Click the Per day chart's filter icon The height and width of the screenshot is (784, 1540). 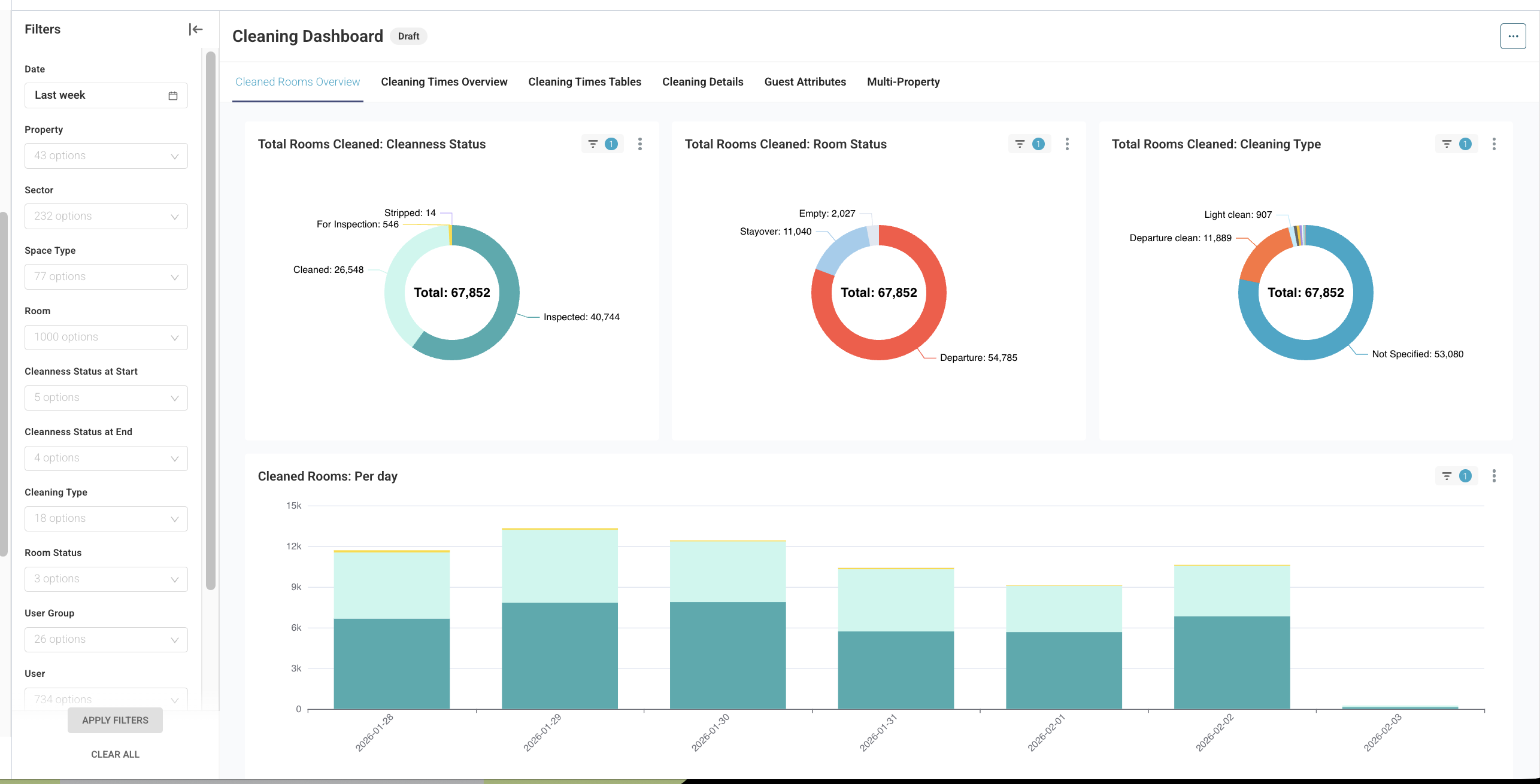click(x=1447, y=476)
